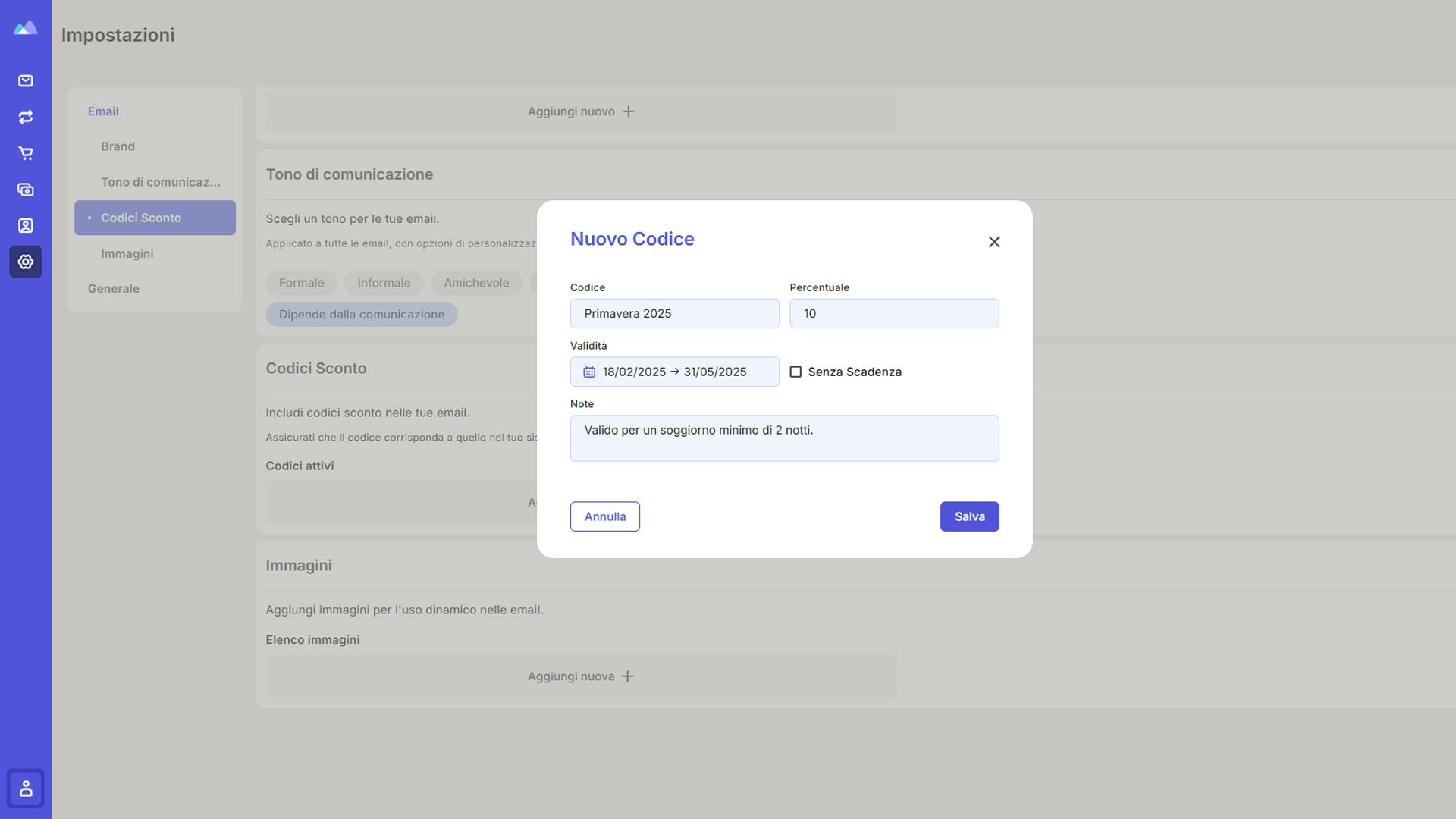The width and height of the screenshot is (1456, 819).
Task: Click the Codici attivi label
Action: coord(300,466)
